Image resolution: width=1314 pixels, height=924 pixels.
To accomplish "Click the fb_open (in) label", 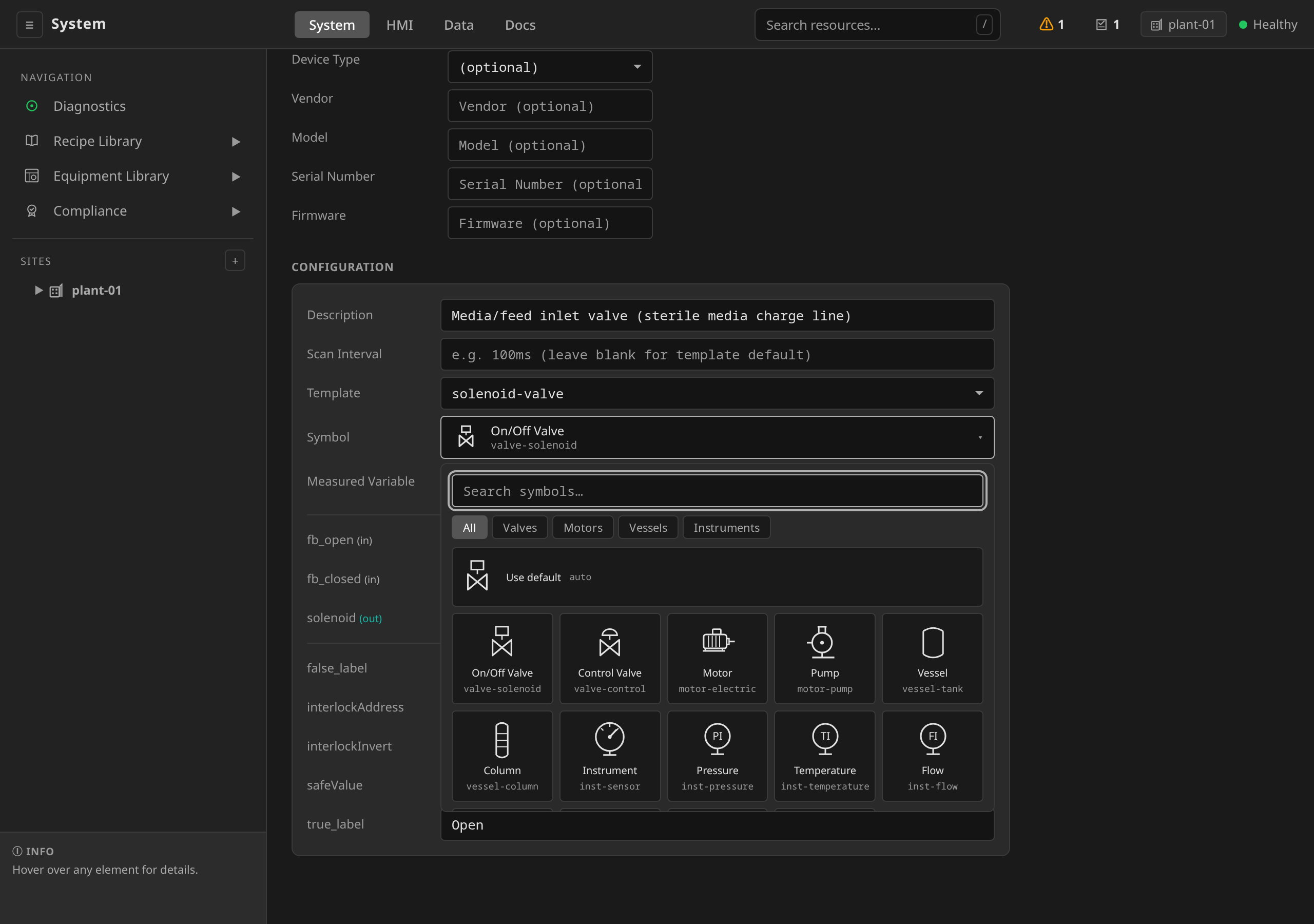I will coord(339,540).
